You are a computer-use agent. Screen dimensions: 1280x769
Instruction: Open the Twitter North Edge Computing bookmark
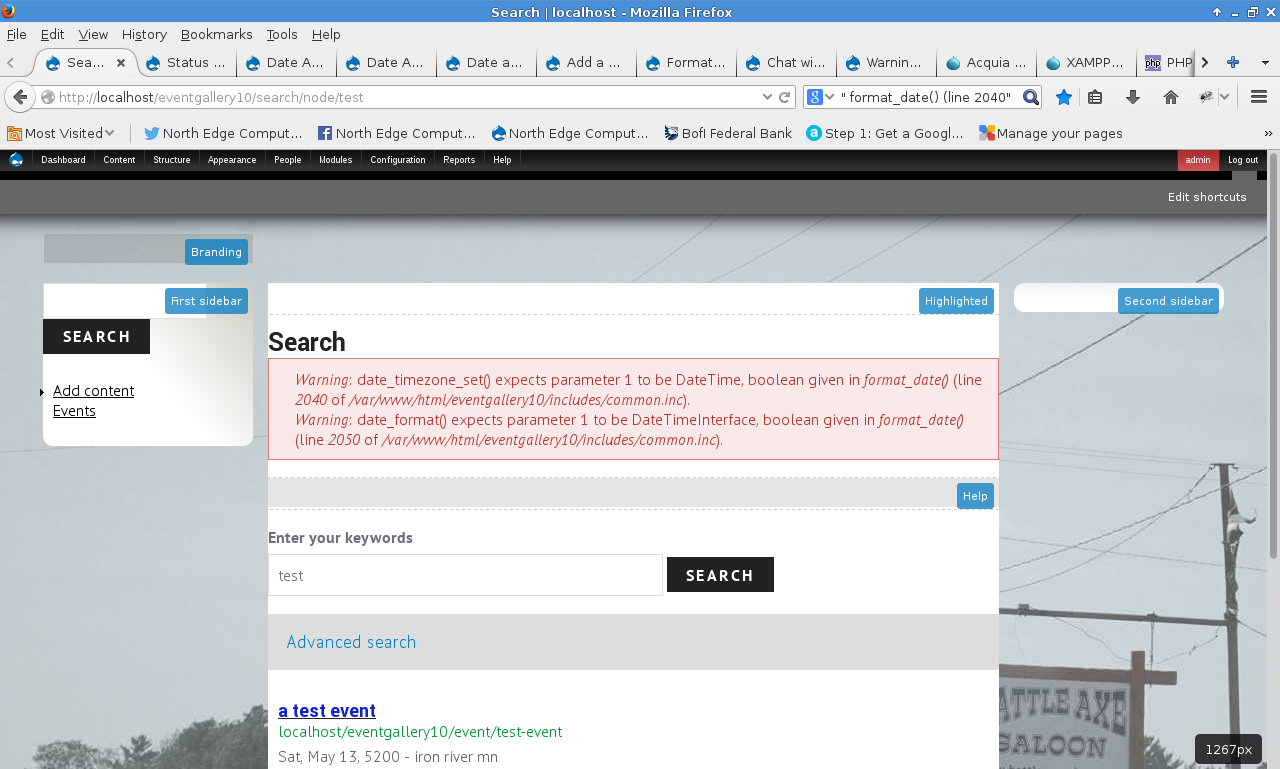pyautogui.click(x=223, y=133)
